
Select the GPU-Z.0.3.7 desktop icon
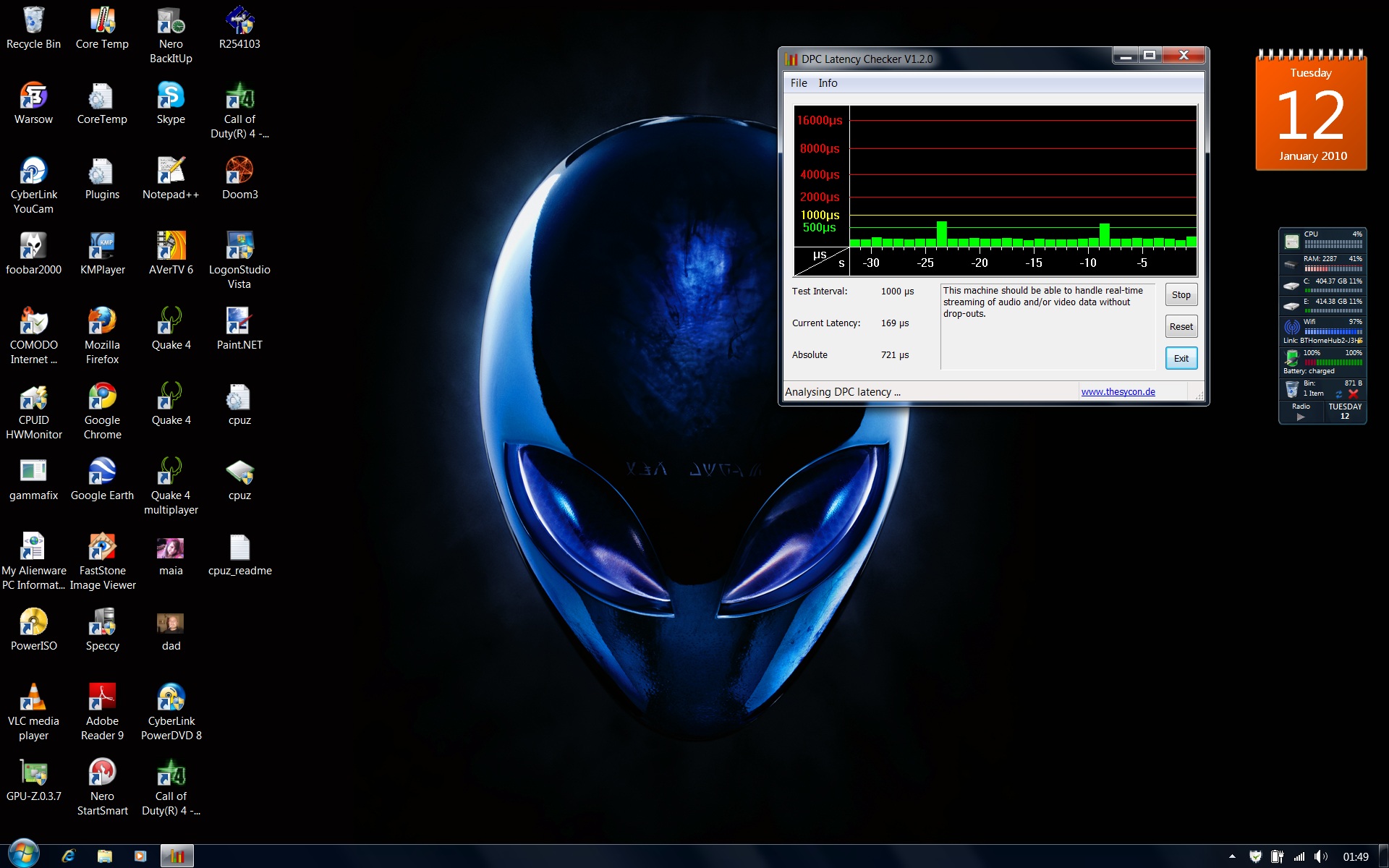(33, 781)
